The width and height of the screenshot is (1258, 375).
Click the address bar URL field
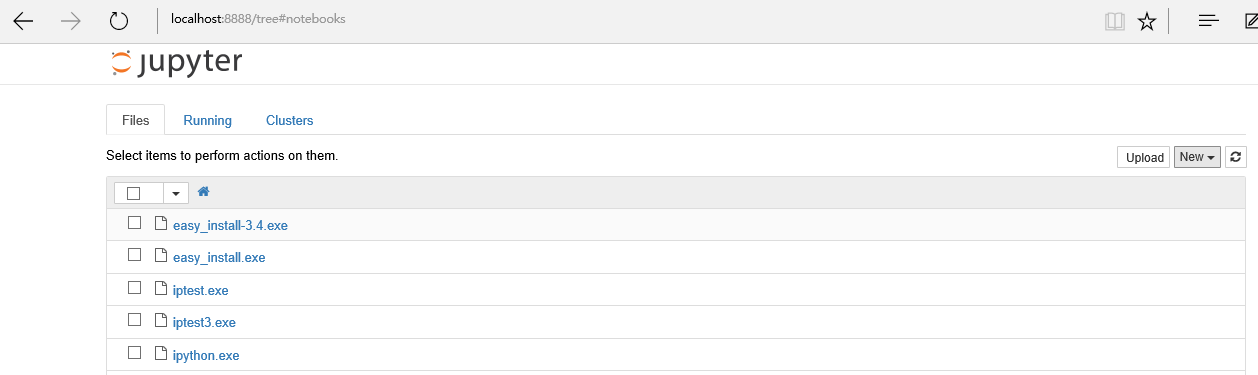[620, 20]
